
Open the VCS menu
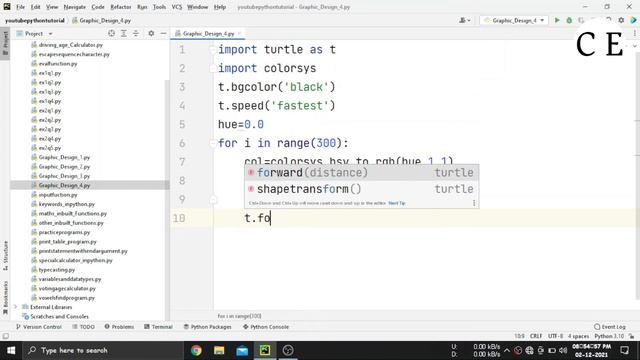coord(177,7)
